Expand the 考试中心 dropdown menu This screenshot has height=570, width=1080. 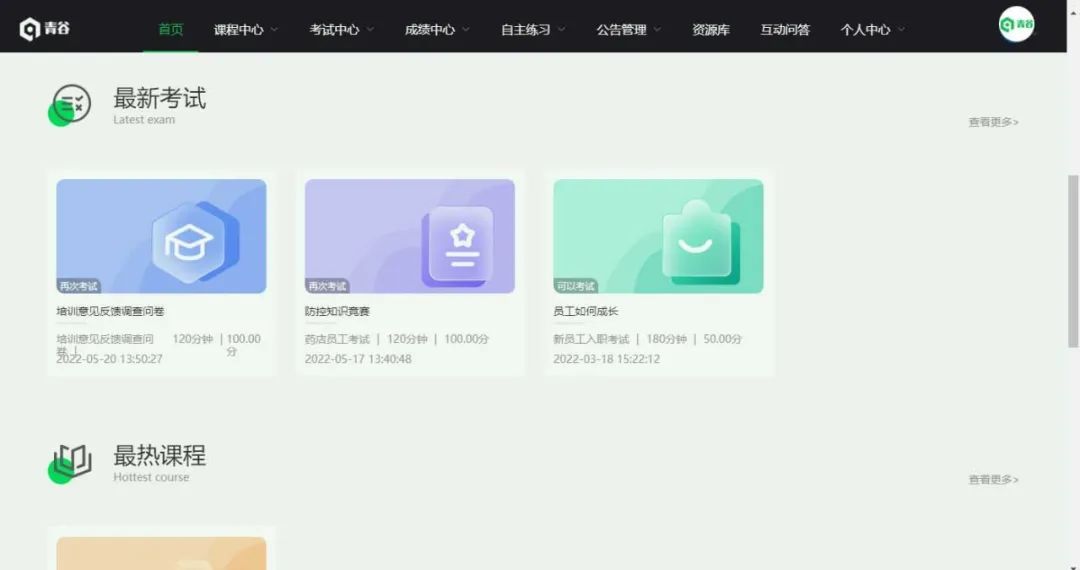click(x=342, y=30)
